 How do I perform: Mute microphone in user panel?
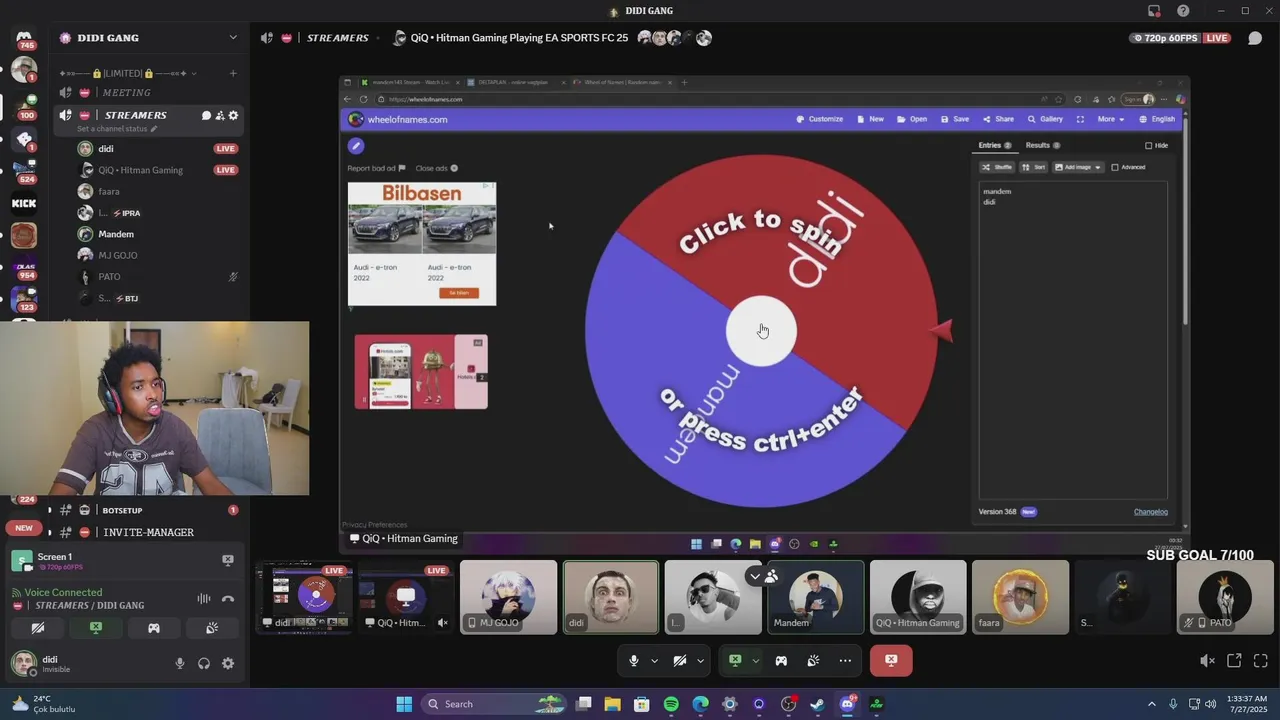(x=180, y=663)
